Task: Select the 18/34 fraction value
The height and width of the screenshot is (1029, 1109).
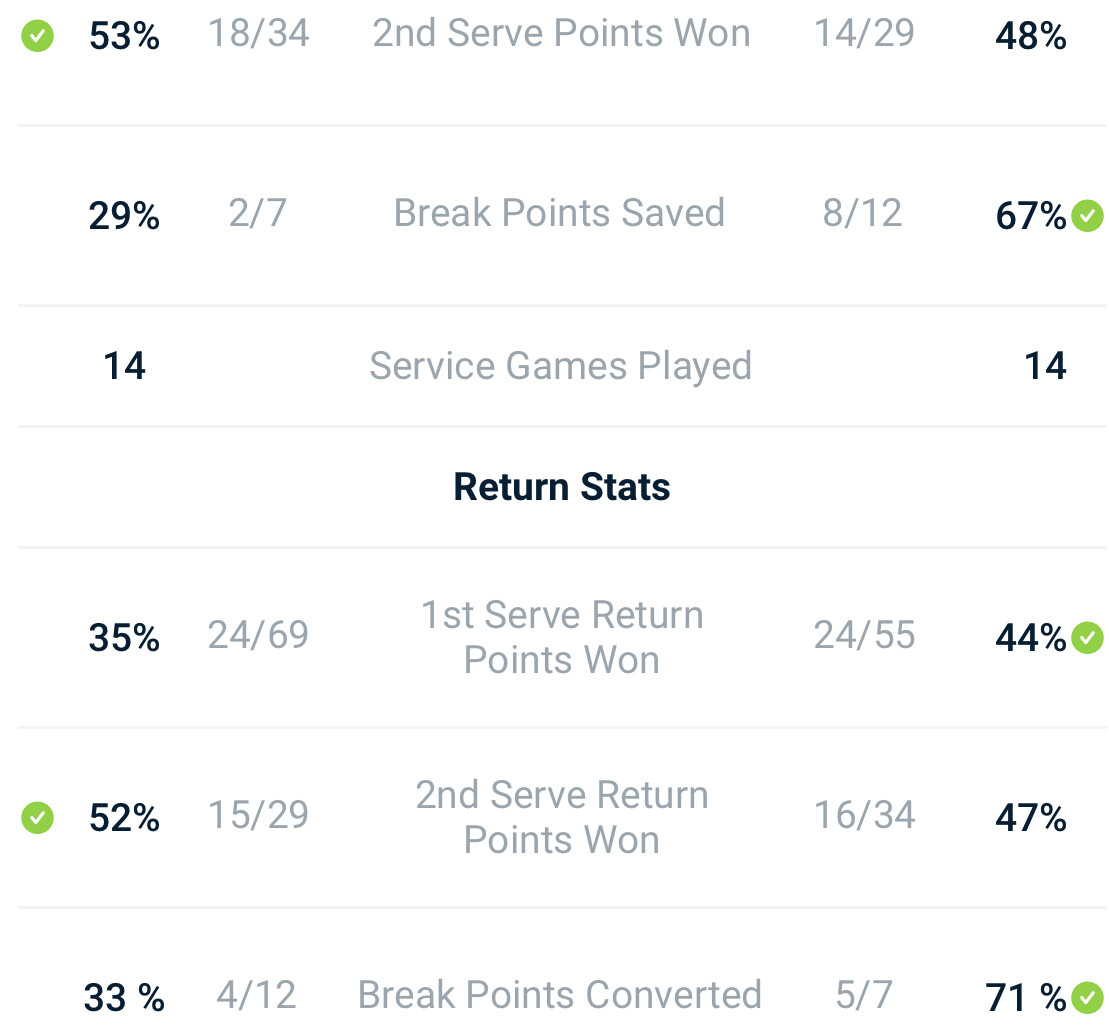Action: click(x=258, y=34)
